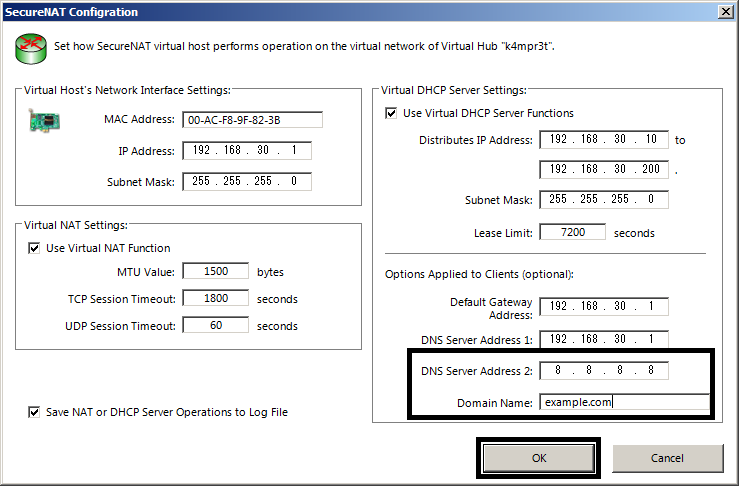The height and width of the screenshot is (486, 739).
Task: Toggle Use Virtual NAT Function checkbox
Action: coord(34,248)
